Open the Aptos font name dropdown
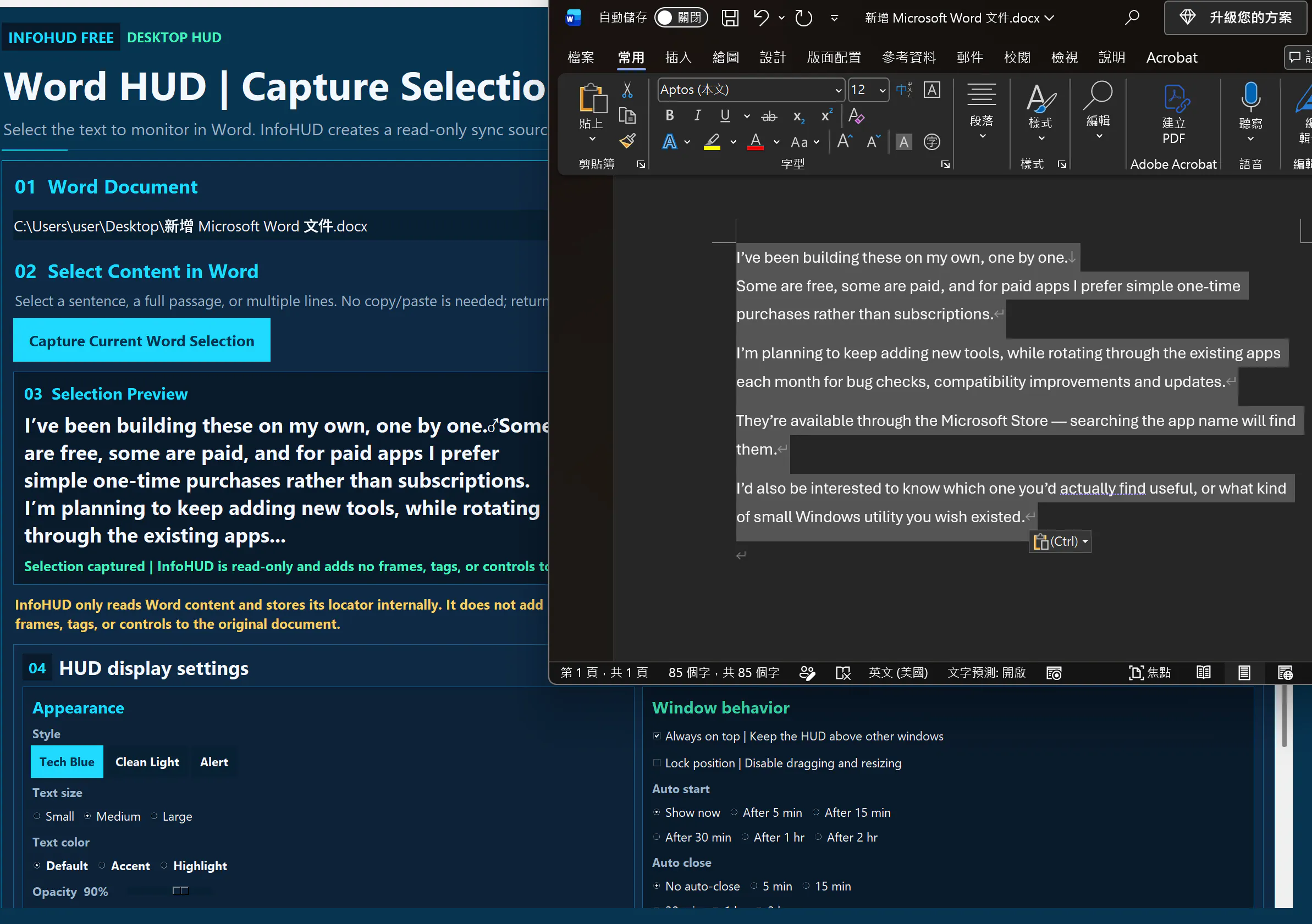Viewport: 1312px width, 924px height. (839, 90)
